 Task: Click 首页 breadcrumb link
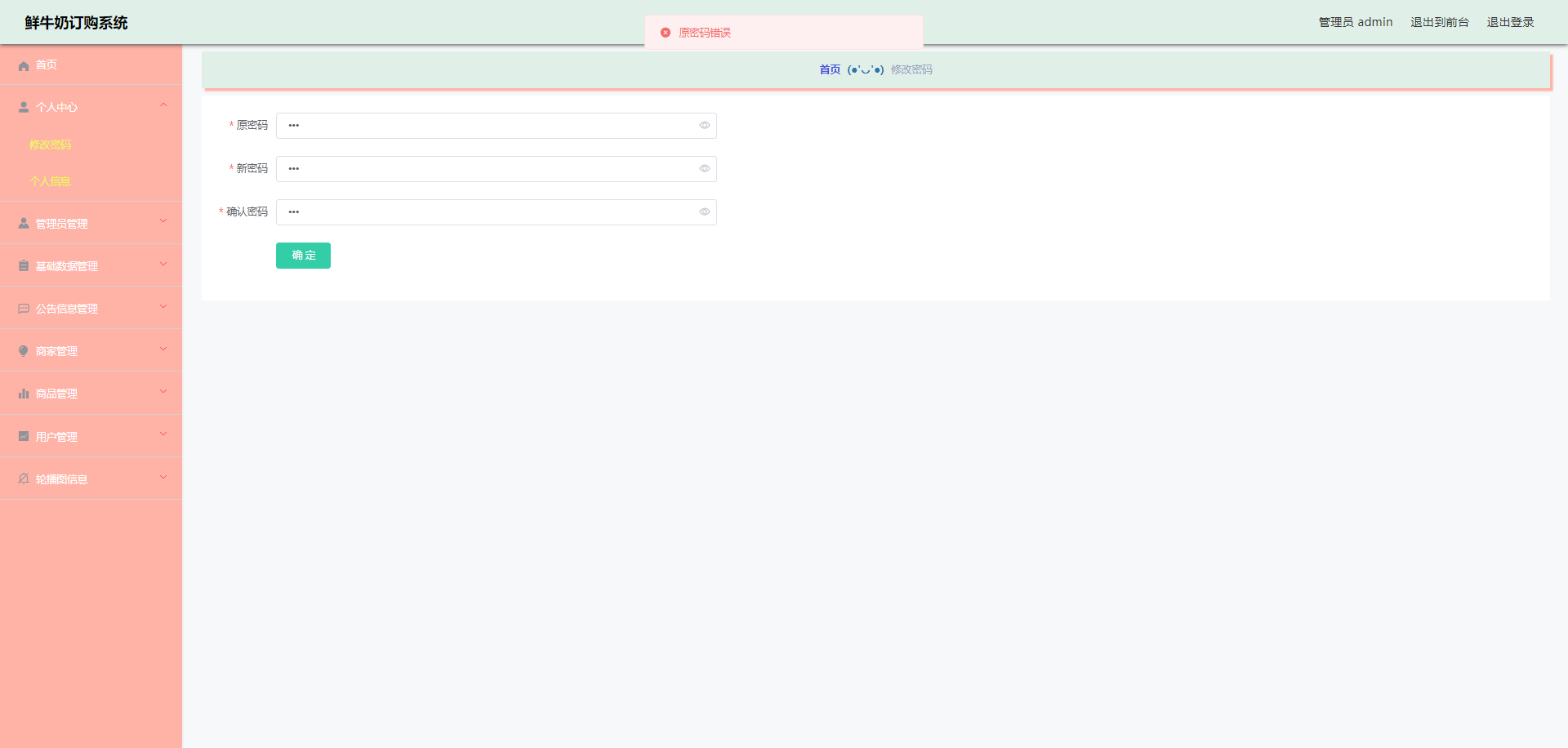tap(830, 69)
